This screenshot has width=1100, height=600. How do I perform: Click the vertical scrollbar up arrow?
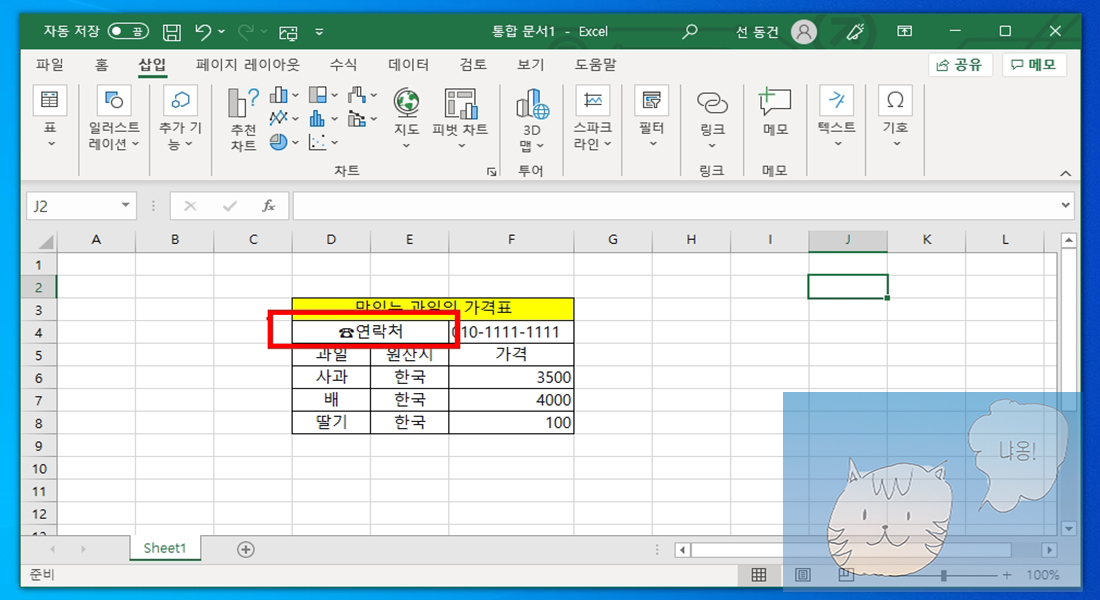click(x=1068, y=240)
